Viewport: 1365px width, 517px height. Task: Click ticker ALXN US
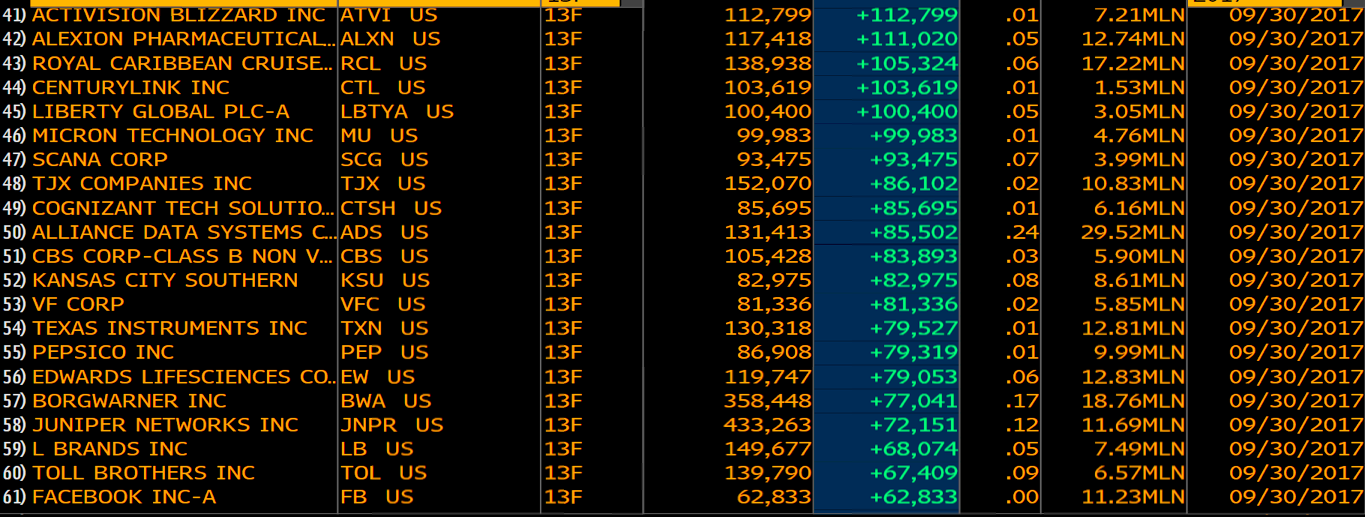390,39
